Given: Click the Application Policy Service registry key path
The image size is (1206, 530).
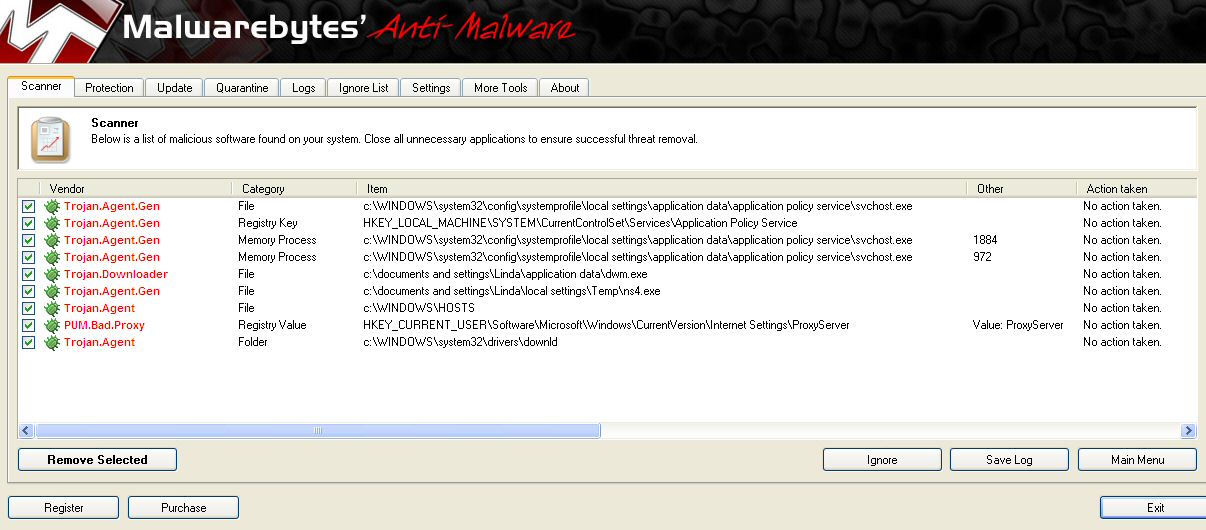Looking at the screenshot, I should (x=580, y=223).
